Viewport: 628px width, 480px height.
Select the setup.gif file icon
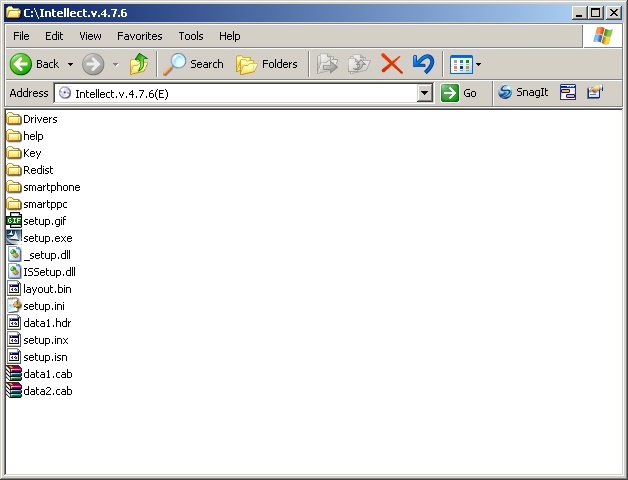tap(14, 221)
